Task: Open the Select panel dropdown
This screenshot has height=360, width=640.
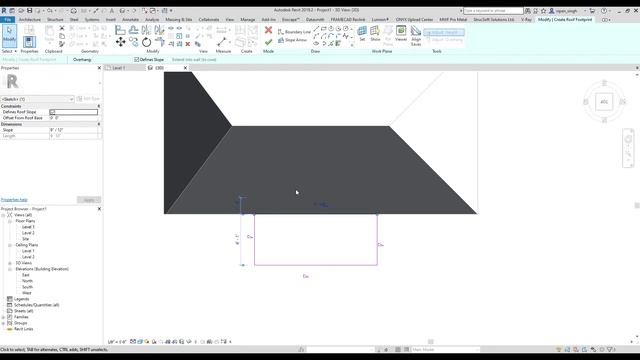Action: click(x=9, y=51)
